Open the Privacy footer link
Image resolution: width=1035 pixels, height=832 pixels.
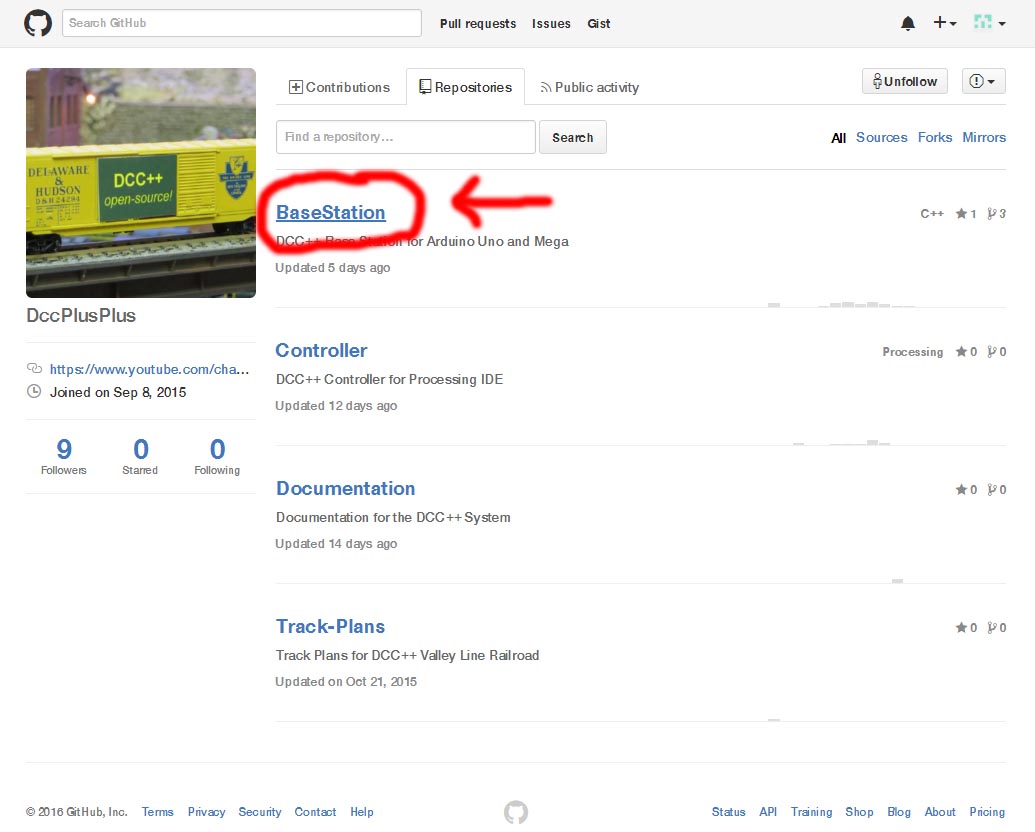(206, 812)
